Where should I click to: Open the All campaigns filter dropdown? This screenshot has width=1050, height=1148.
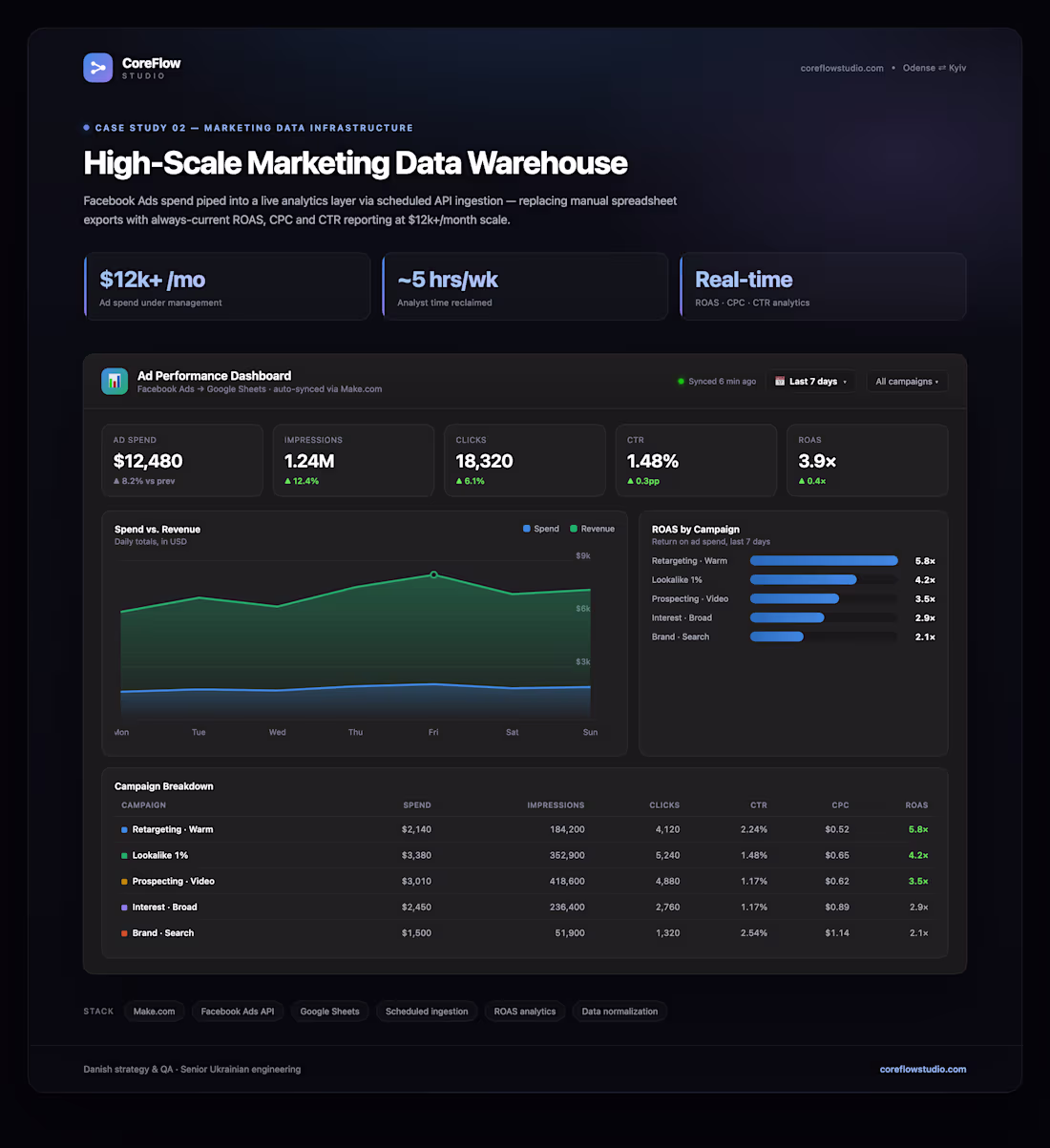[907, 382]
